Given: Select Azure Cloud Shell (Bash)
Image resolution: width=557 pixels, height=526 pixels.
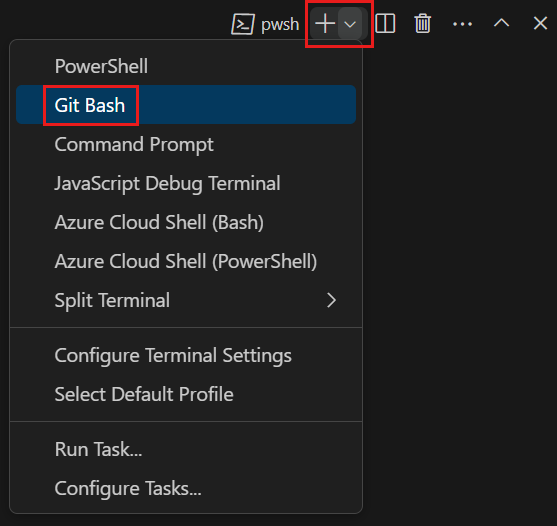Looking at the screenshot, I should [x=186, y=222].
